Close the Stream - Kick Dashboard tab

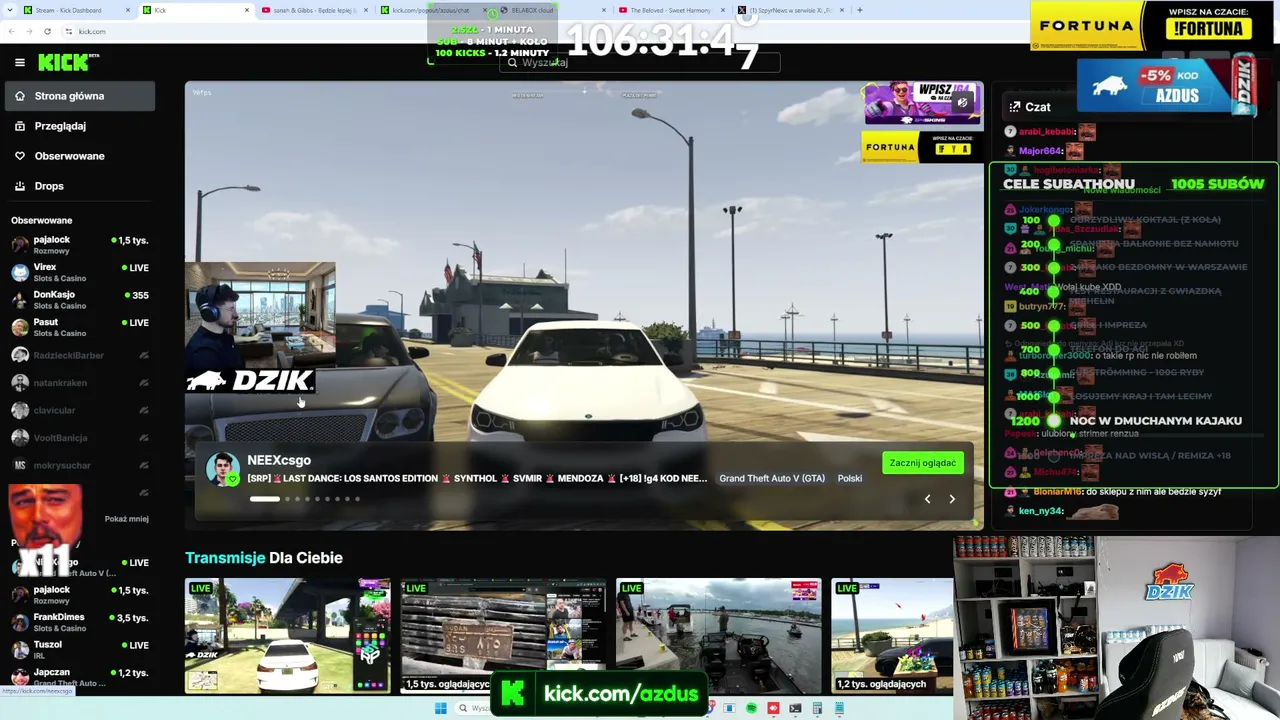point(128,10)
